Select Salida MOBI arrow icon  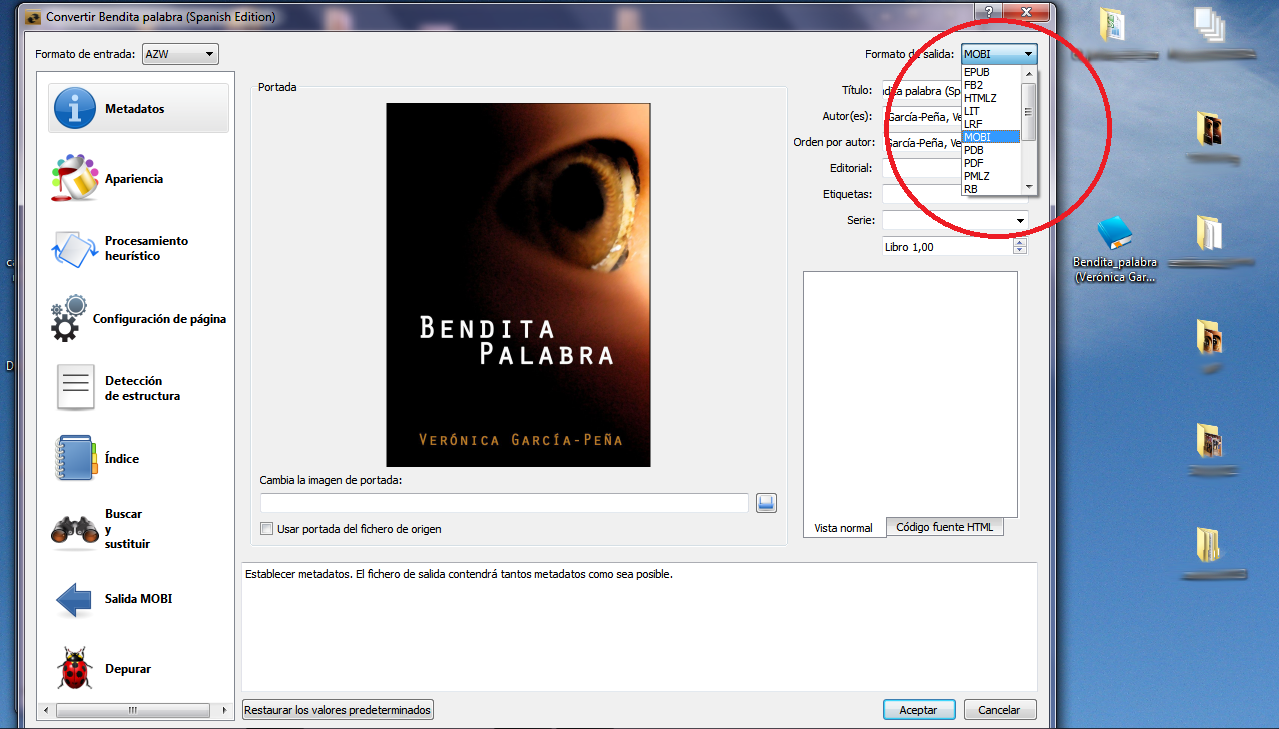tap(75, 599)
